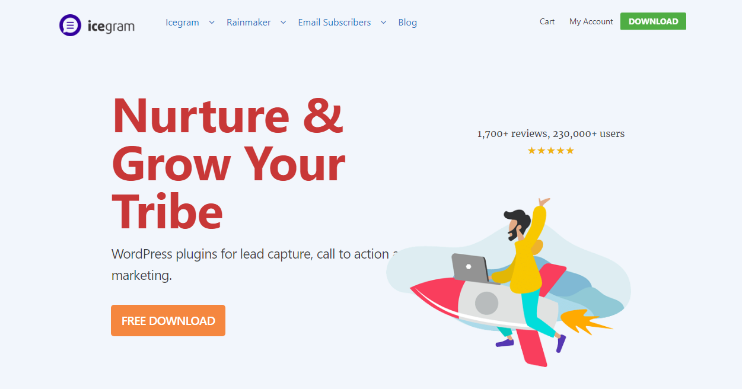This screenshot has height=389, width=742.
Task: Open the Email Subscribers navigation item
Action: pos(335,22)
